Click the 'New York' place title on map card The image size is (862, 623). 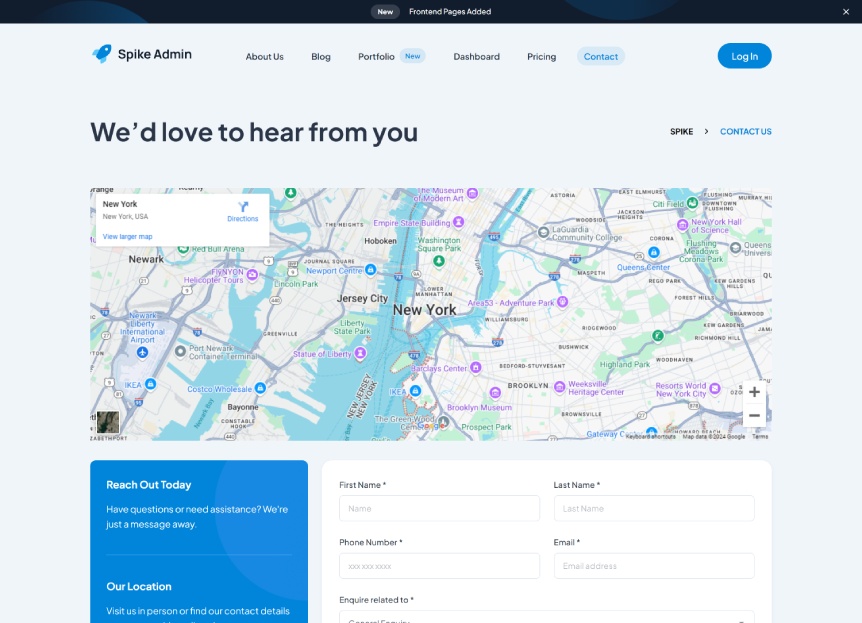pos(120,204)
